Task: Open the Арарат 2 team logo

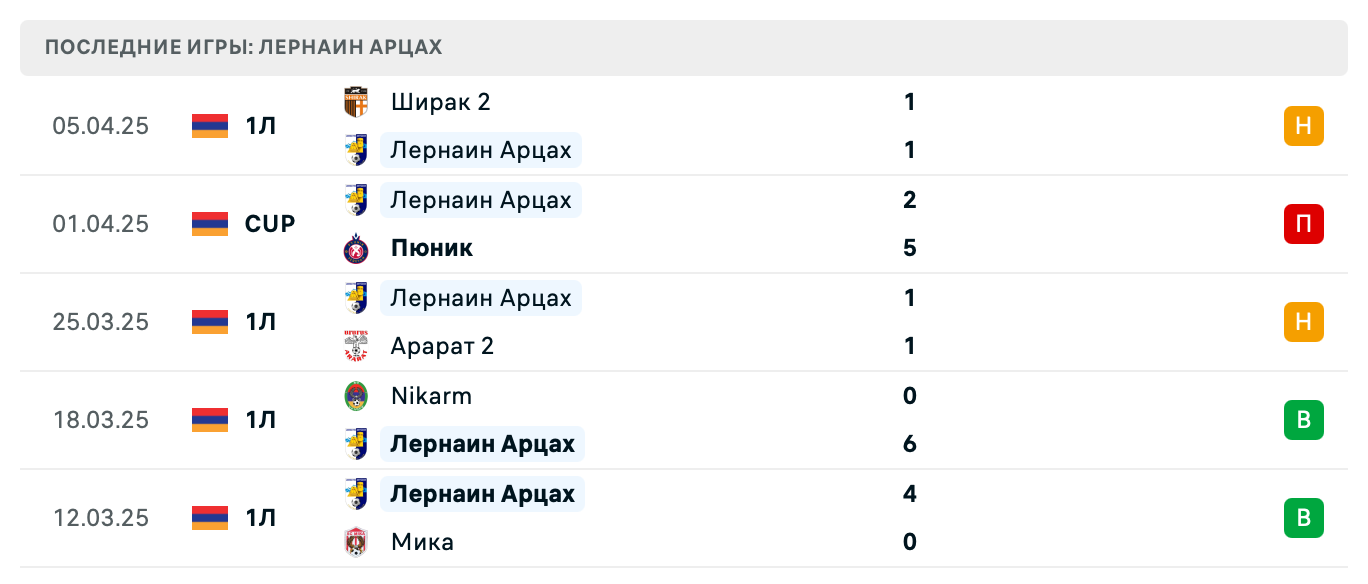Action: click(355, 346)
